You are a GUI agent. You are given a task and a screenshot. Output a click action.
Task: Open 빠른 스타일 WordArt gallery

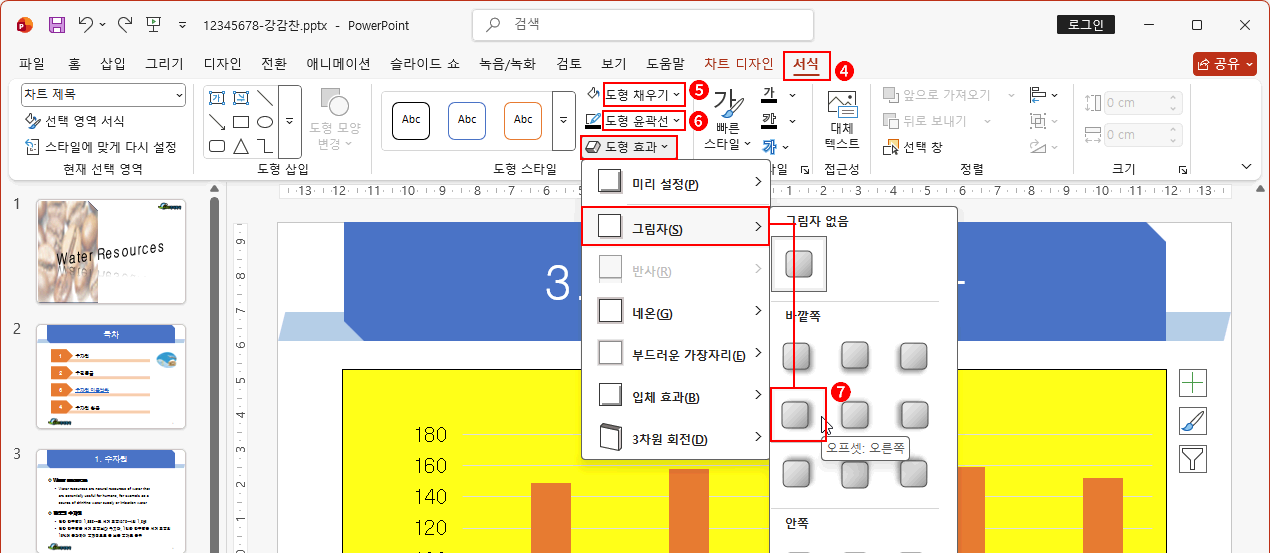(727, 121)
